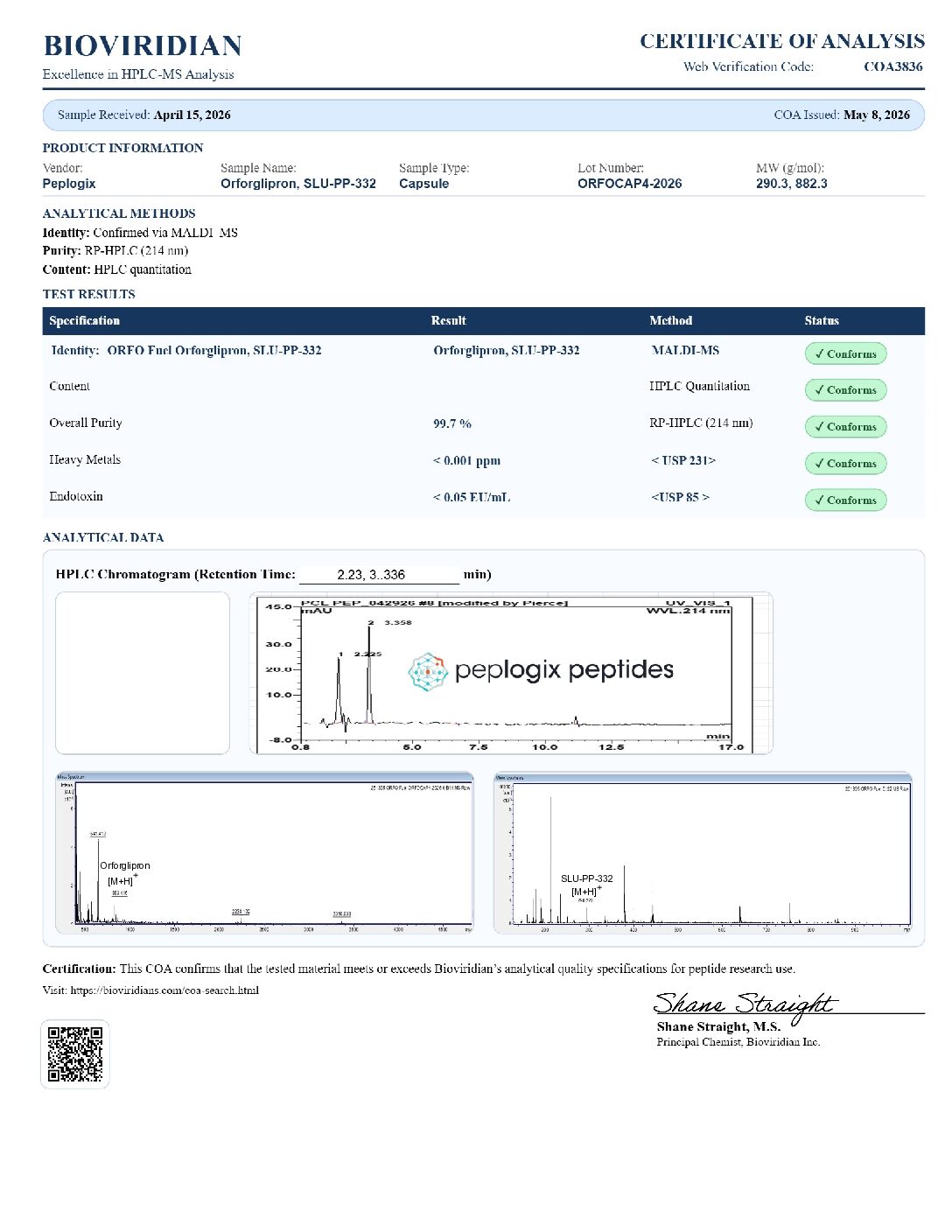952x1232 pixels.
Task: Click the Method column header
Action: coord(671,320)
